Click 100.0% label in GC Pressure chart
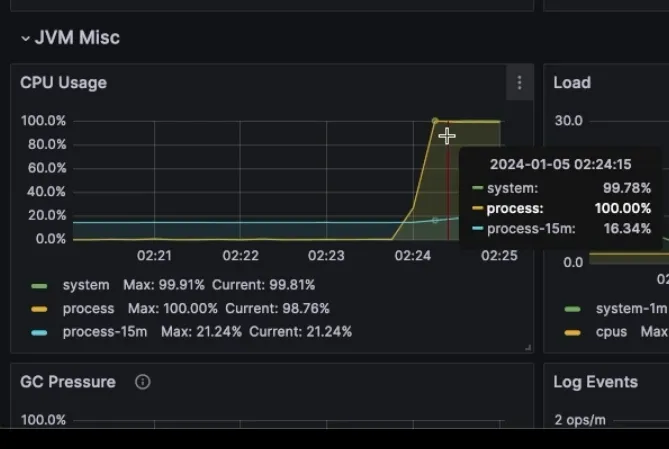The width and height of the screenshot is (669, 449). [x=43, y=420]
